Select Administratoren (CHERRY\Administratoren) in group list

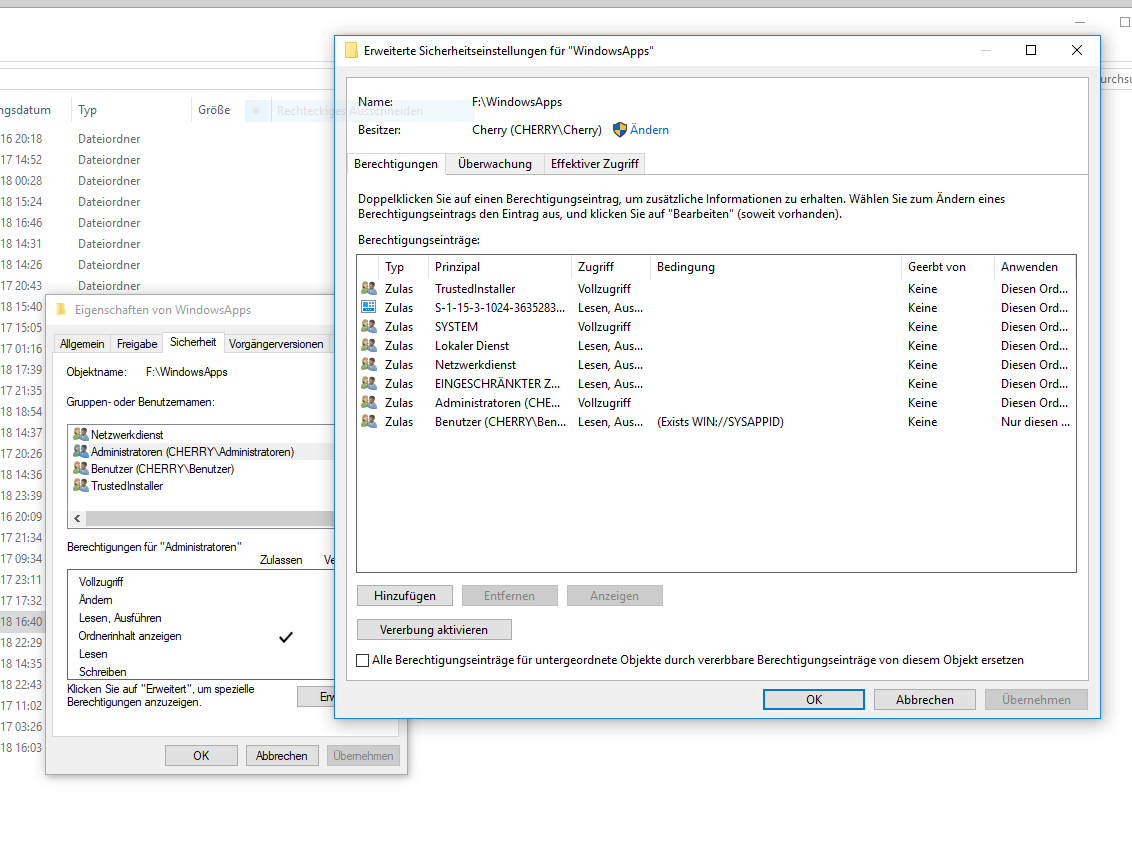[192, 451]
